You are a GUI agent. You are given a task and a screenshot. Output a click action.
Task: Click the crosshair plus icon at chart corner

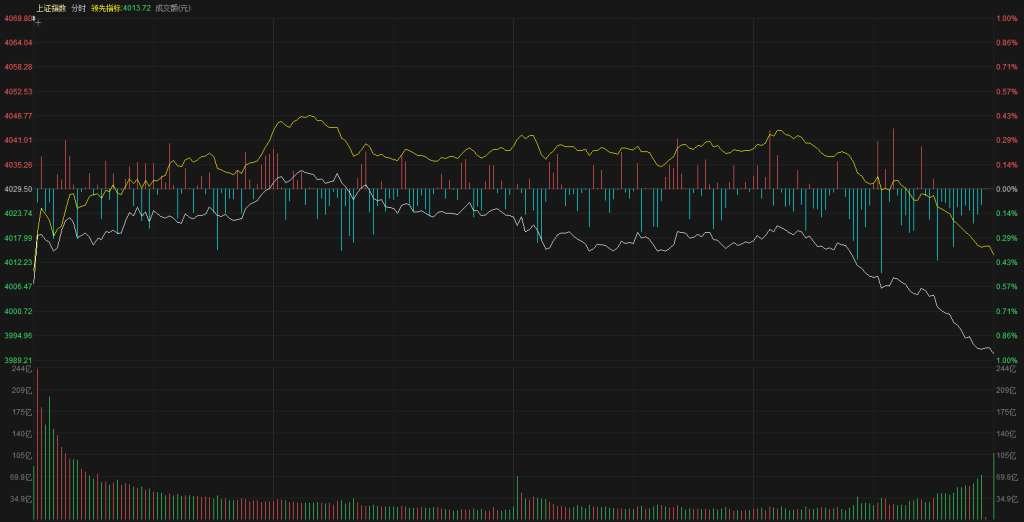pyautogui.click(x=38, y=19)
